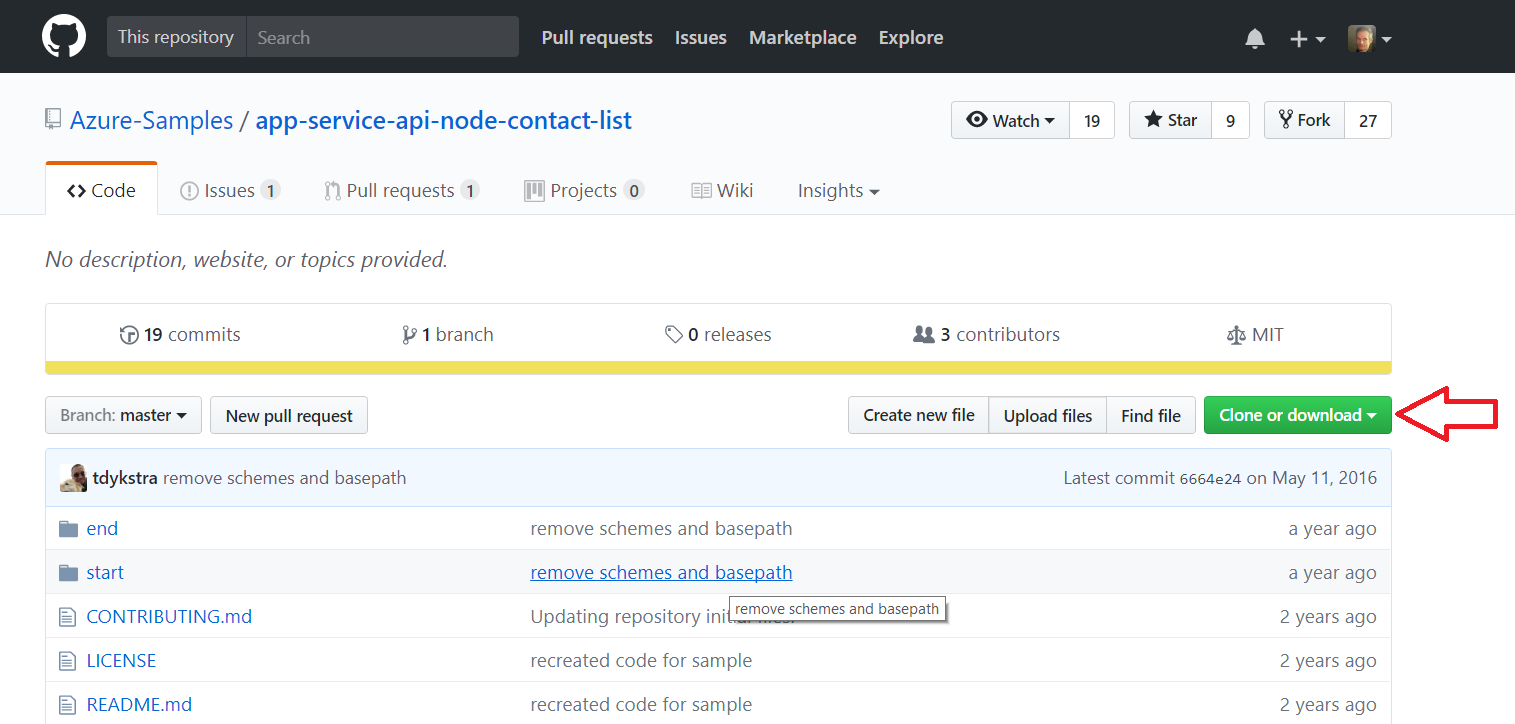
Task: Open app-service-api-node-contact-list repo link
Action: [x=443, y=121]
